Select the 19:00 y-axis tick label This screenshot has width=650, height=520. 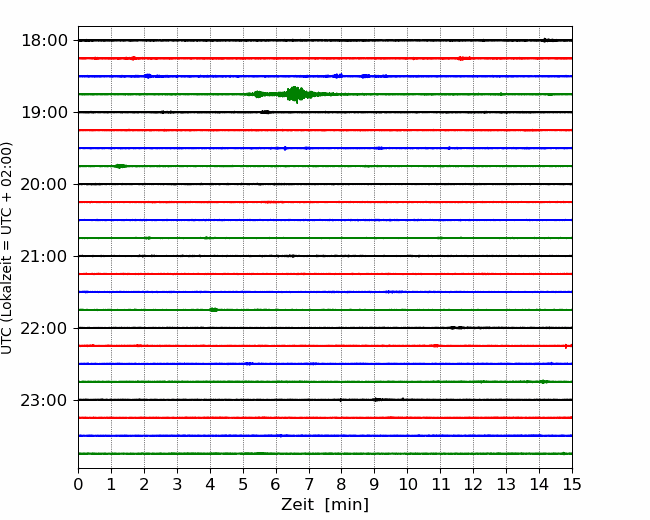[44, 112]
